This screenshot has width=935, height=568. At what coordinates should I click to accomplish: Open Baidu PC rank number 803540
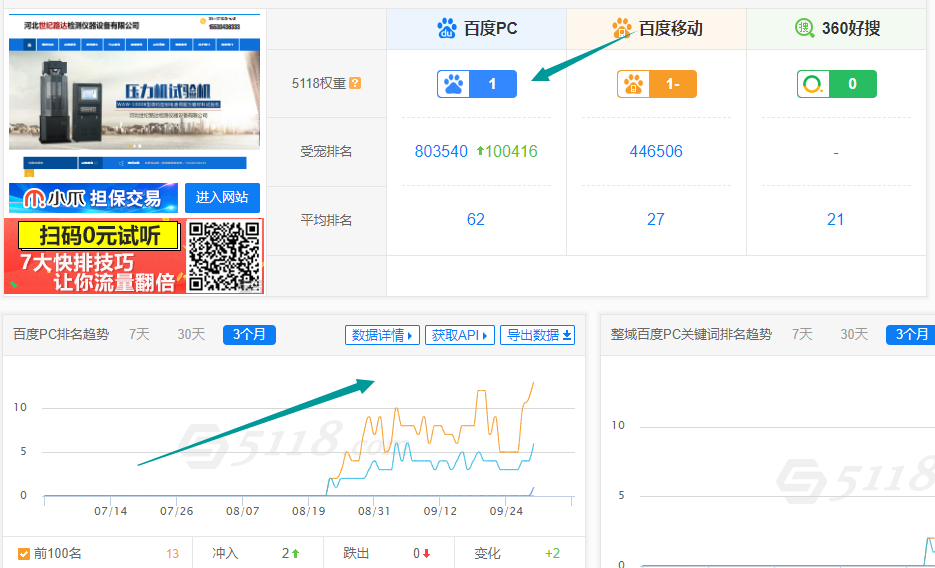[441, 152]
